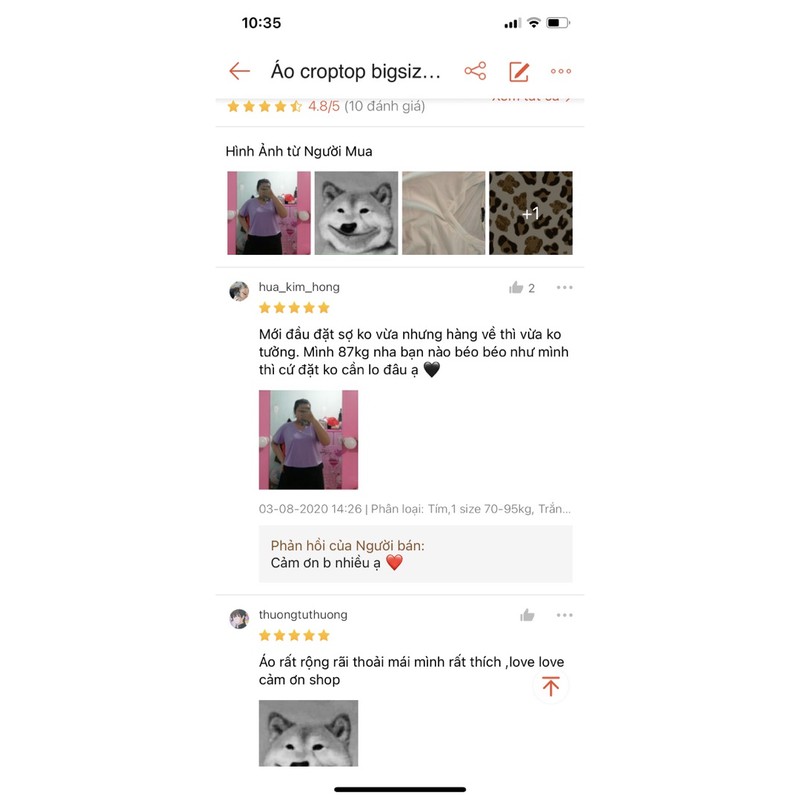Viewport: 800px width, 800px height.
Task: Open more options on hua_kim_hong's review
Action: (564, 288)
